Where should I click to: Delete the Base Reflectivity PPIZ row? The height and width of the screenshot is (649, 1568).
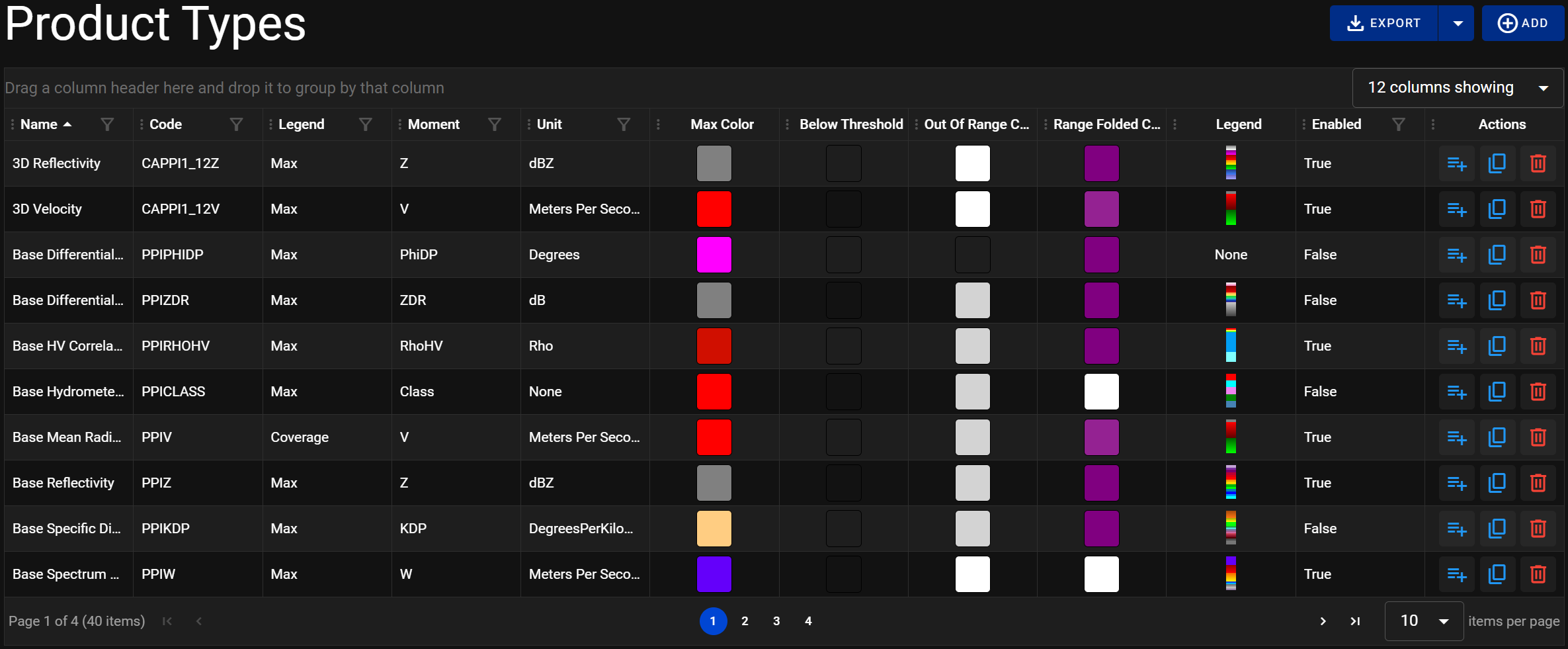[x=1538, y=483]
